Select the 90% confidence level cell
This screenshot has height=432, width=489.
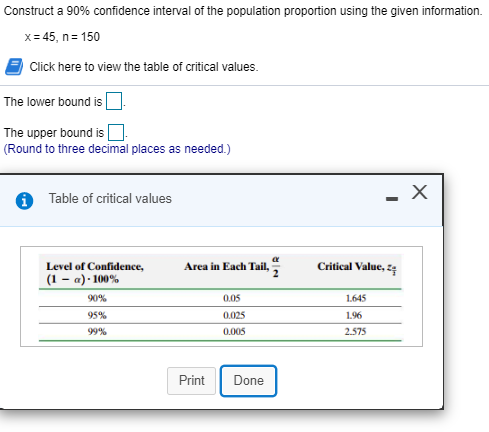coord(97,298)
